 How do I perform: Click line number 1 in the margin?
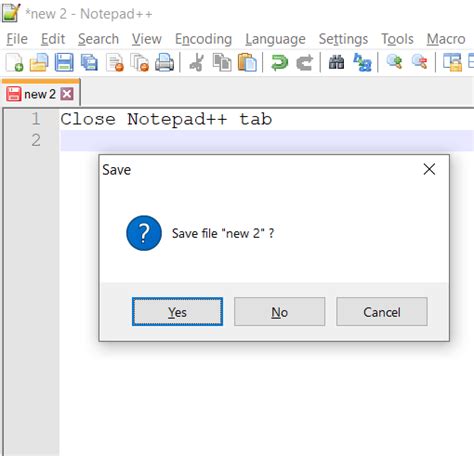click(36, 119)
